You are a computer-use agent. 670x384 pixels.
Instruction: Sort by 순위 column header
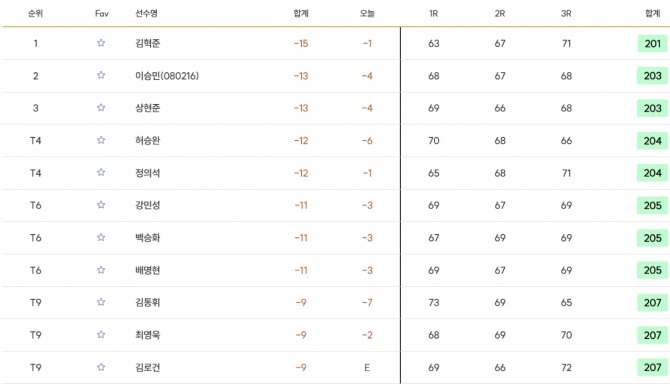click(x=35, y=13)
